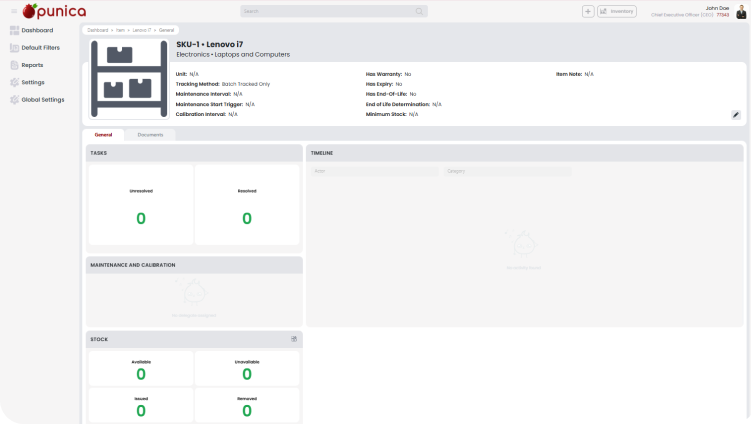
Task: Open Reports menu label
Action: point(32,65)
